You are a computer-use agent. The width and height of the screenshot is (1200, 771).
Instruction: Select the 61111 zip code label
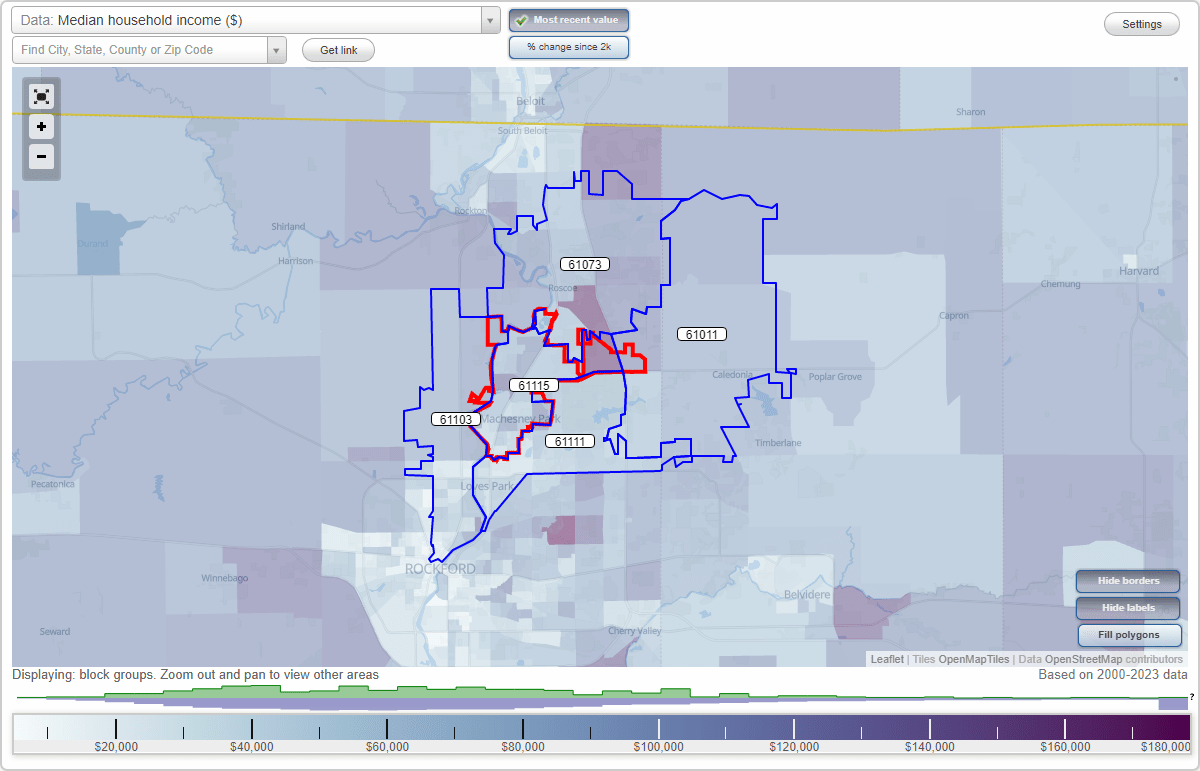570,440
